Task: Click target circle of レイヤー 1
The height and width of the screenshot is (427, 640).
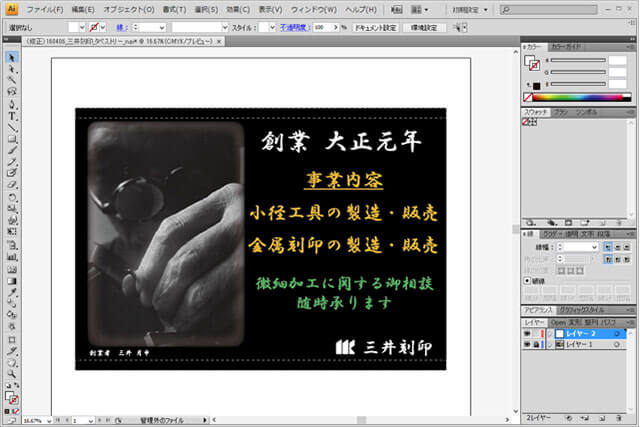Action: pos(617,345)
